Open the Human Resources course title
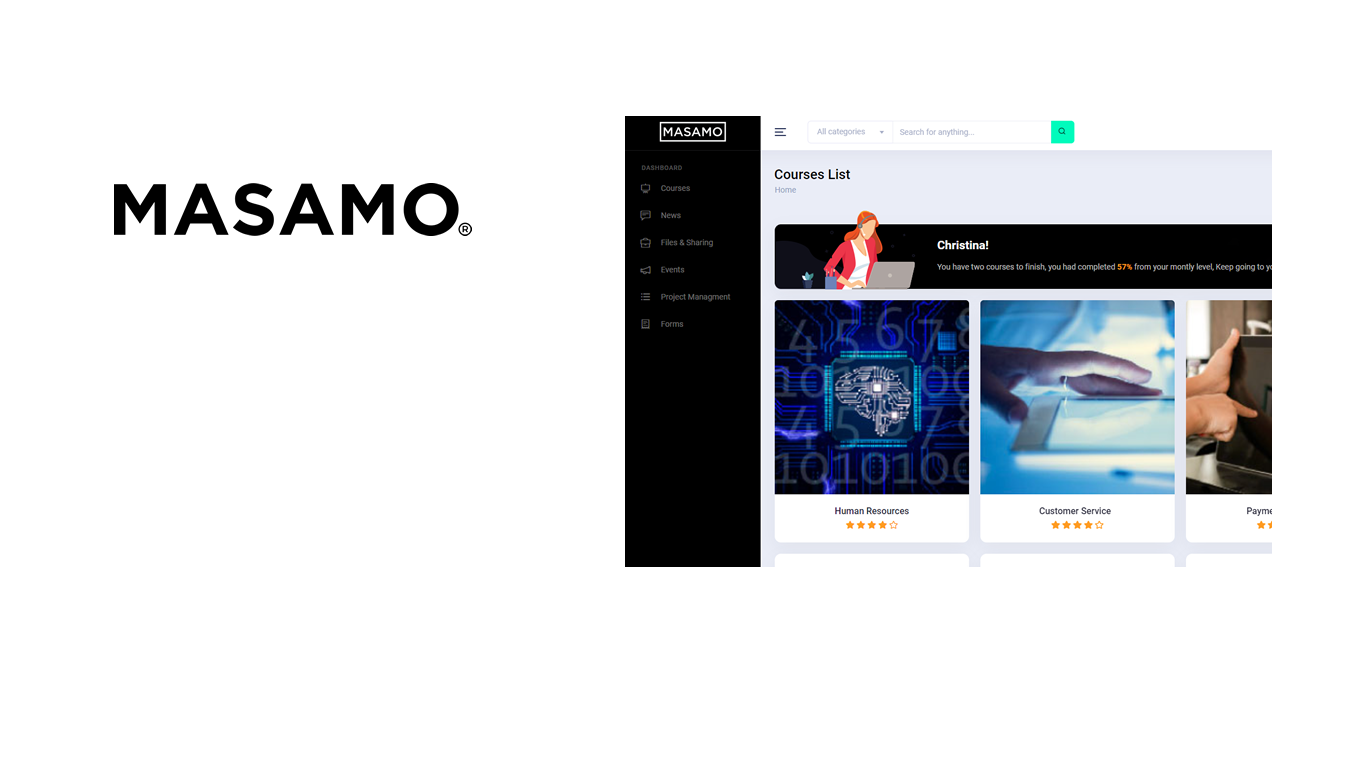The width and height of the screenshot is (1347, 757). coord(871,511)
